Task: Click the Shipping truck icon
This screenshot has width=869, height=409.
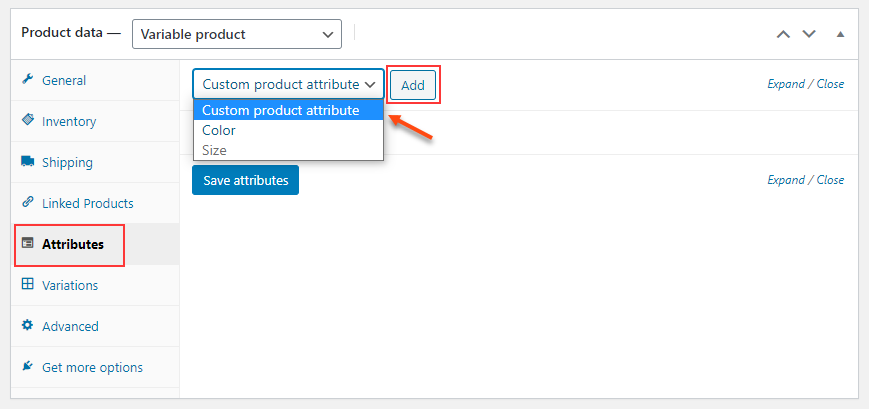Action: pos(27,161)
